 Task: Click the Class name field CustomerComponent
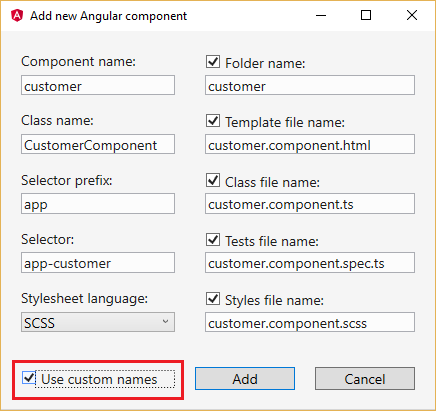98,144
